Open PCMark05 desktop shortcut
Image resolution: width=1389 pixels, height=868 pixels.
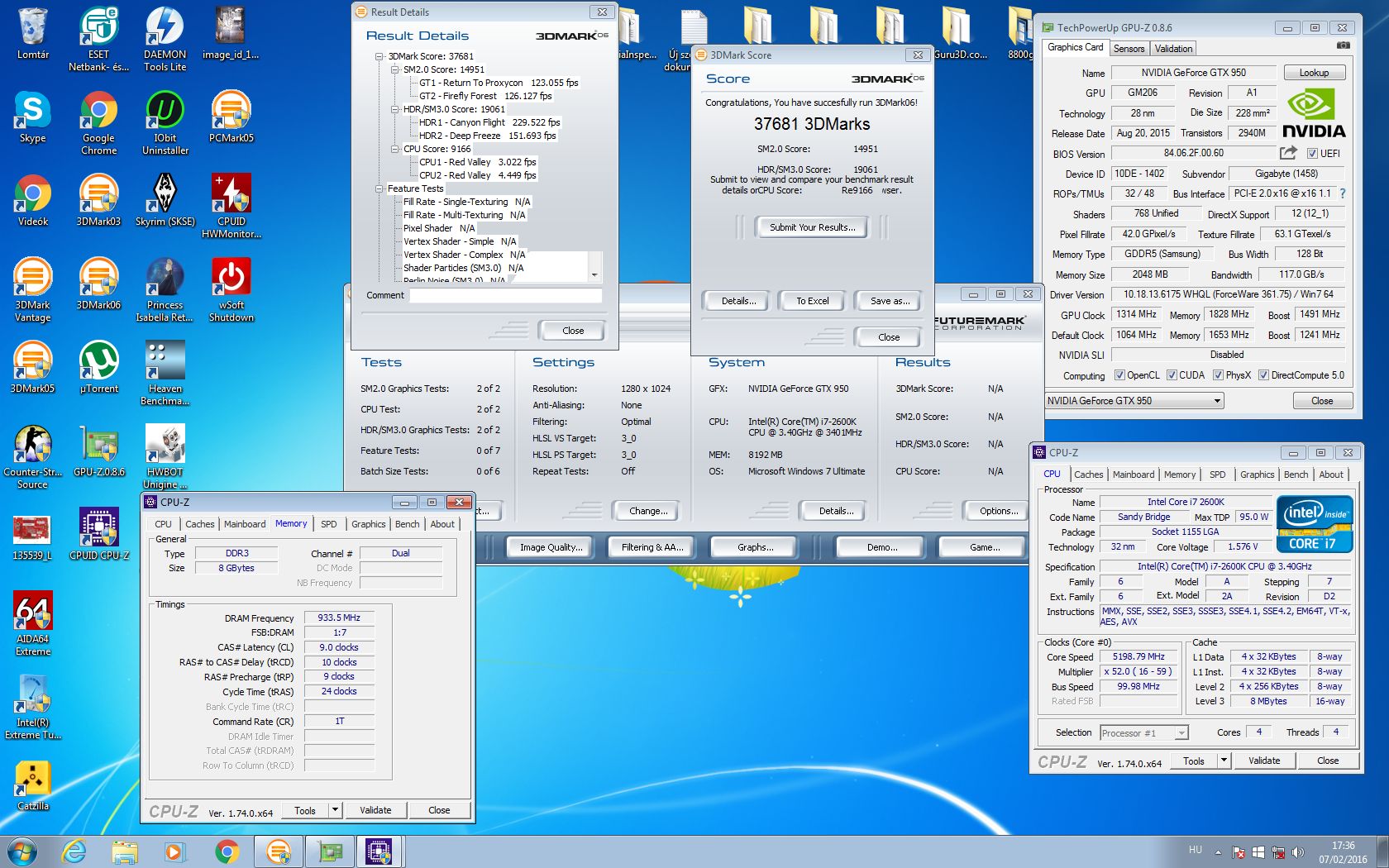[x=231, y=117]
